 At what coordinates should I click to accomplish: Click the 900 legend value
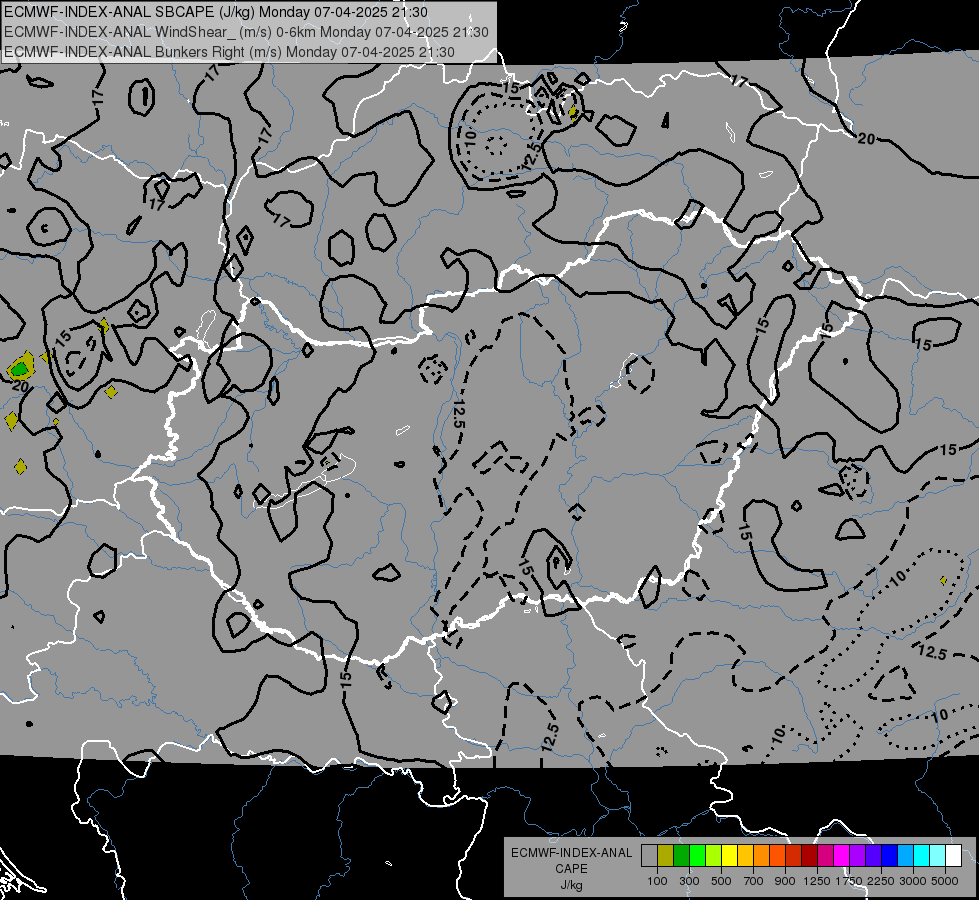[785, 881]
